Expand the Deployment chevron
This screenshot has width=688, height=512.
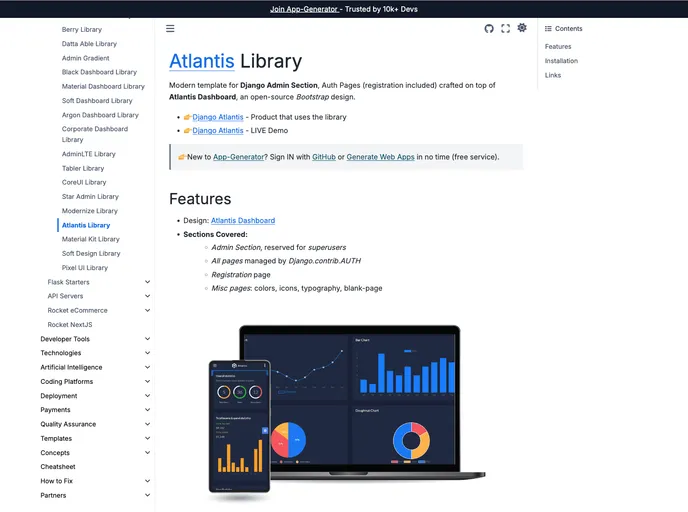click(x=147, y=396)
